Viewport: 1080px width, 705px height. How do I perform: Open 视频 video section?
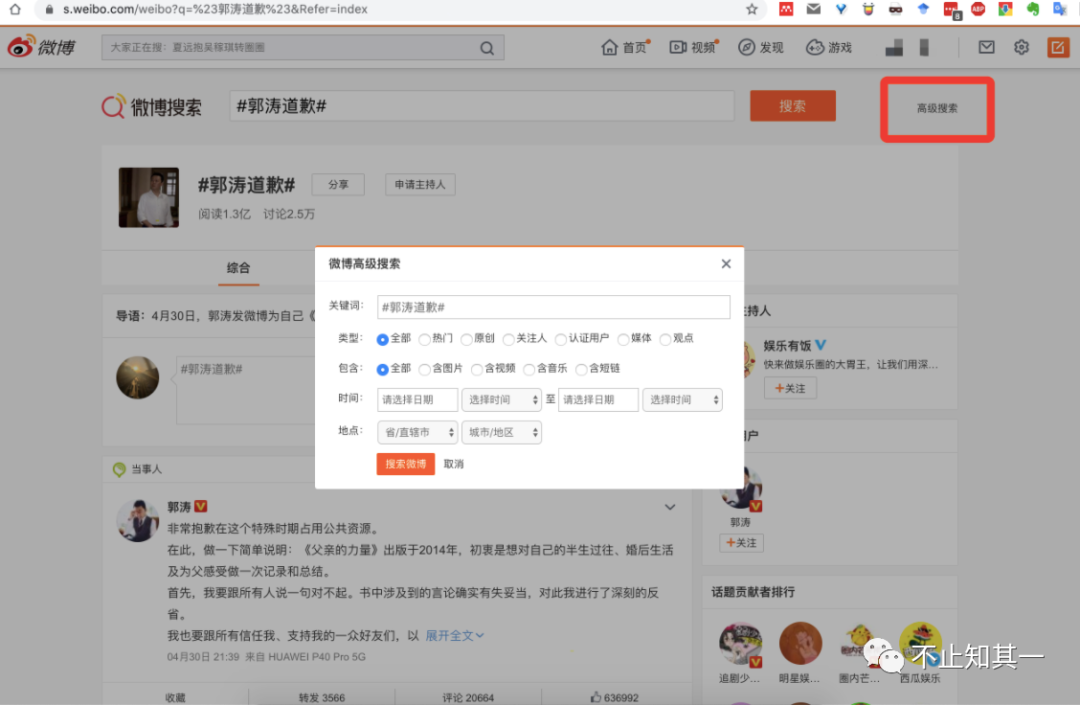tap(694, 47)
